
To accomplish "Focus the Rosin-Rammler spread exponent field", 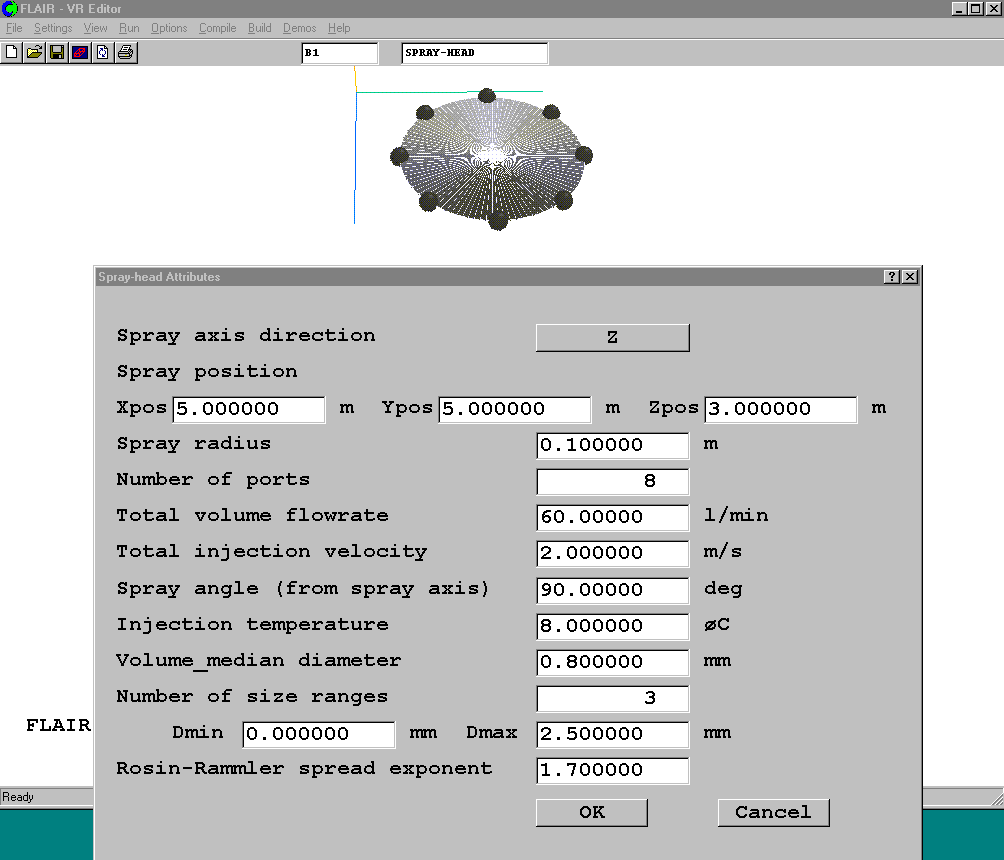I will coord(612,770).
